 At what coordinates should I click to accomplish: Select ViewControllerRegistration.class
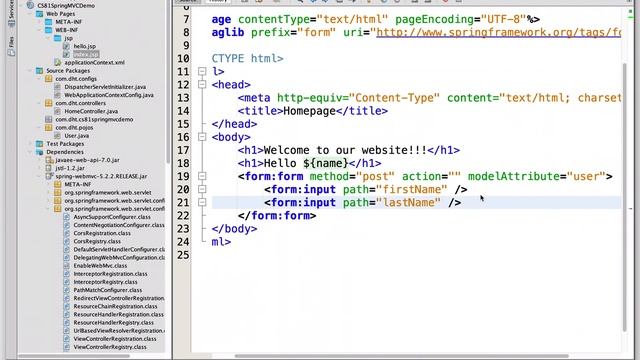tap(115, 339)
